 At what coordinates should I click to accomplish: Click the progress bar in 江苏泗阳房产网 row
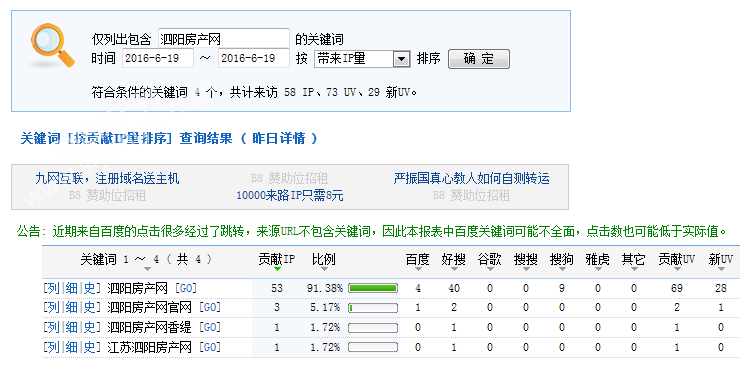[x=373, y=347]
